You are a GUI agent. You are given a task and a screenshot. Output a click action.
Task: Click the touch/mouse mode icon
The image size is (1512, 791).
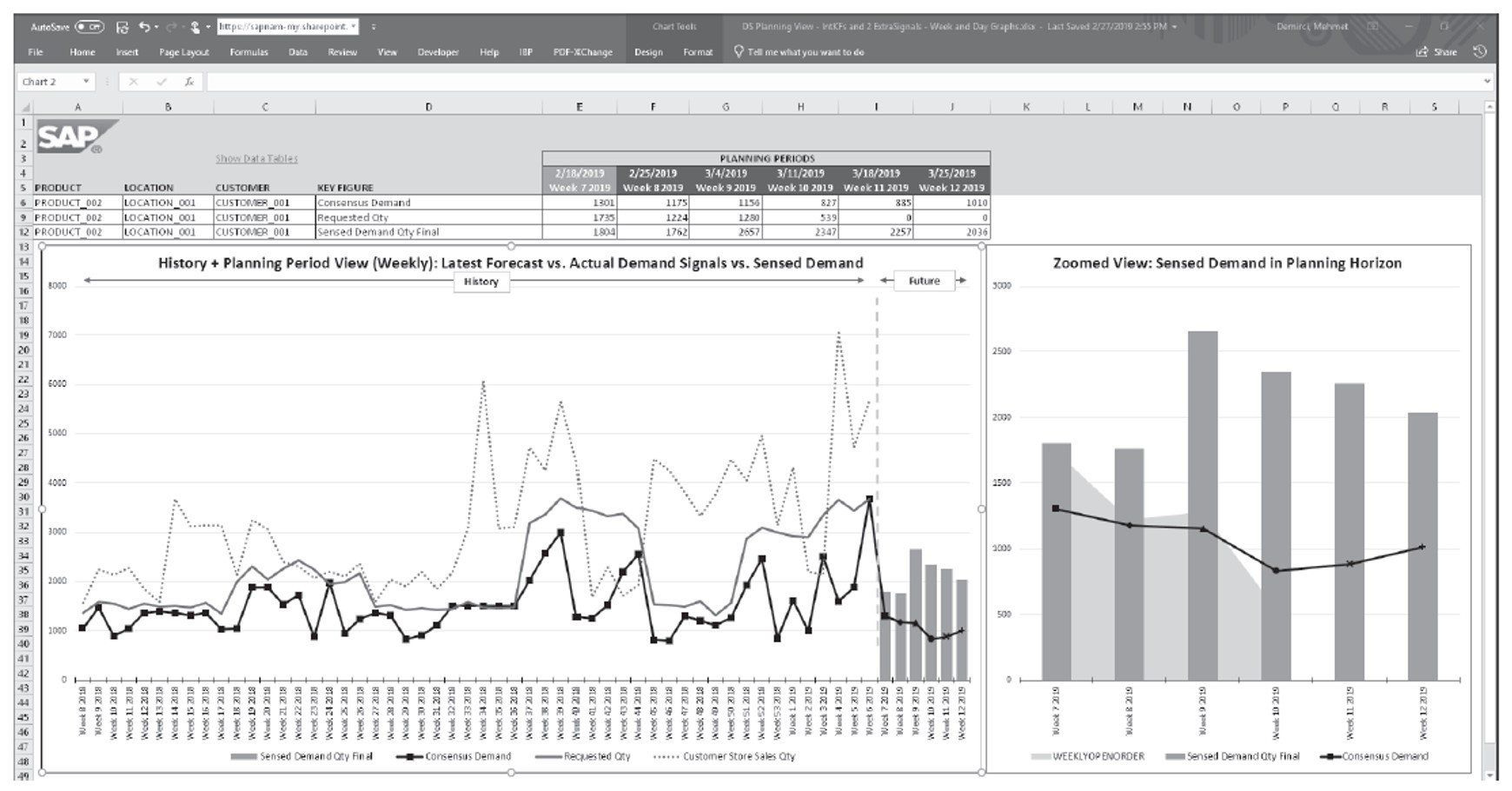pos(196,27)
